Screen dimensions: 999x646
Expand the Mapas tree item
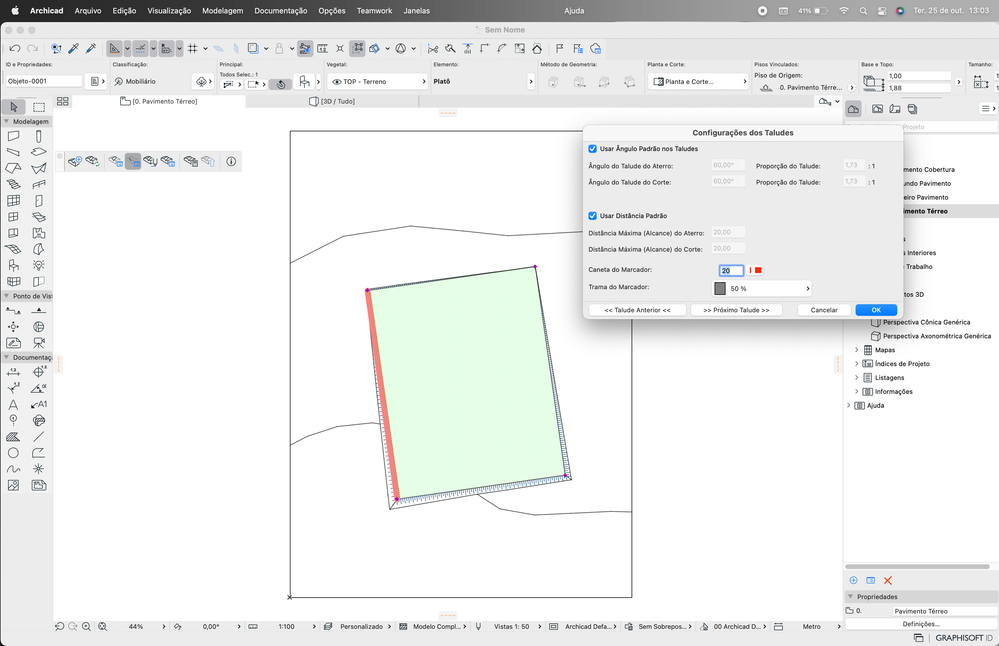pyautogui.click(x=856, y=350)
